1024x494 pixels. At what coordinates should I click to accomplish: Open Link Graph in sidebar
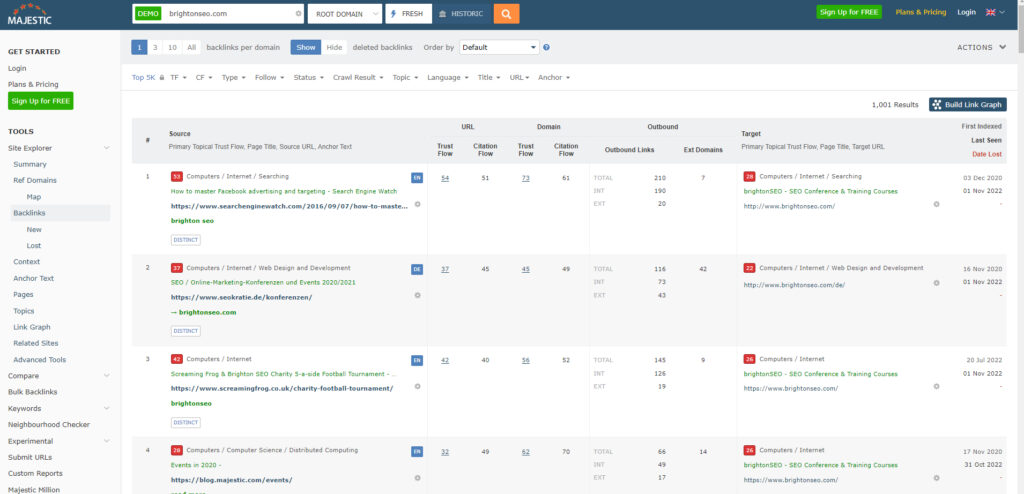32,327
